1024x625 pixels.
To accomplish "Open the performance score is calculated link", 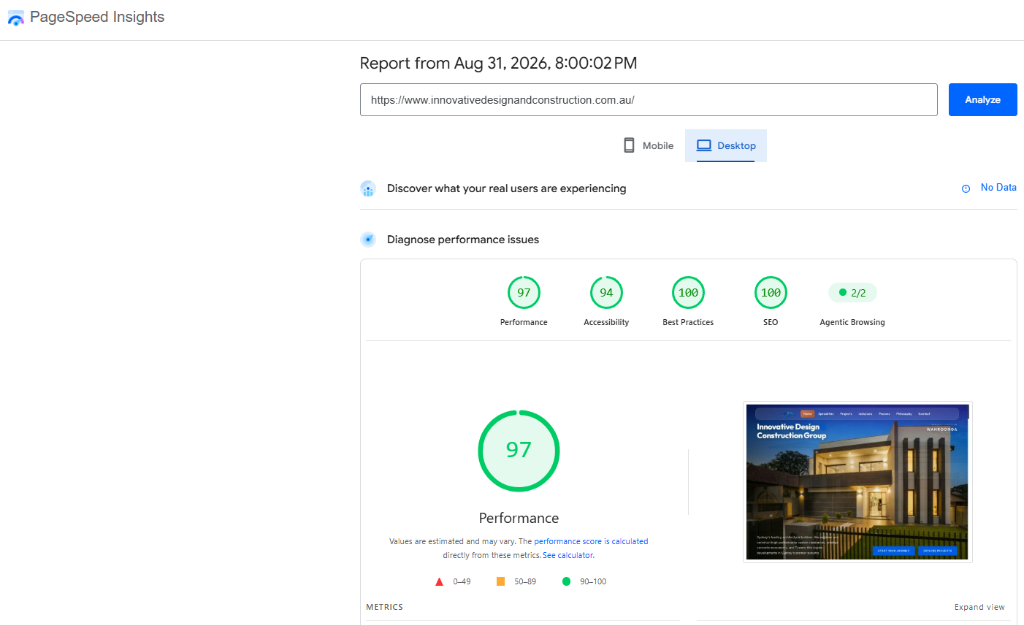I will tap(591, 541).
